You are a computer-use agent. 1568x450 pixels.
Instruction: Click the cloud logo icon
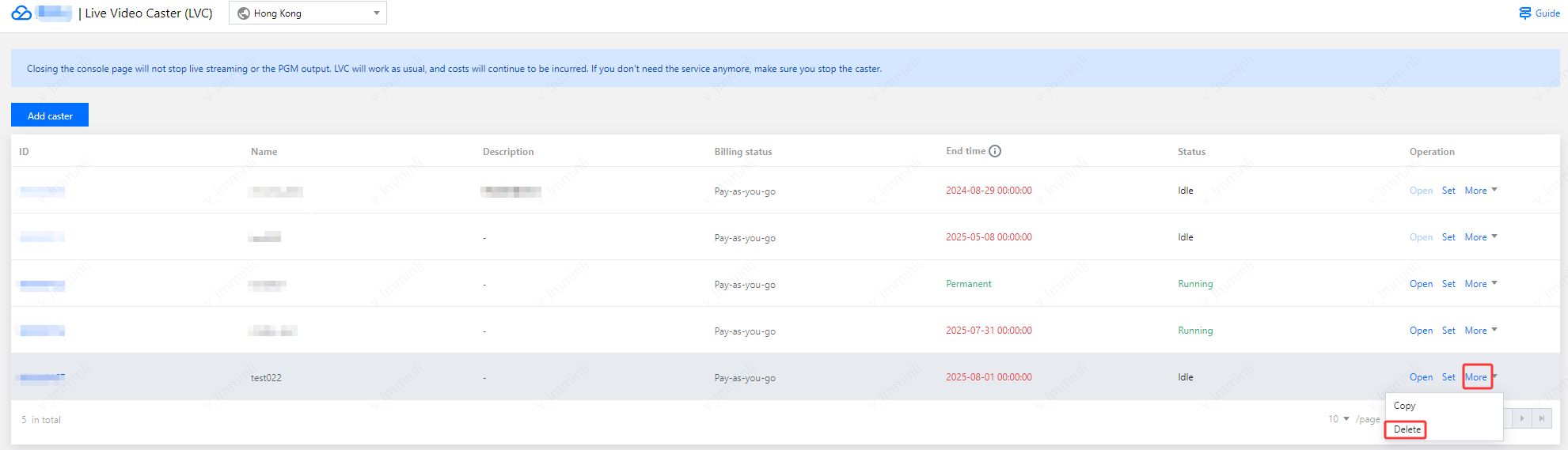pos(21,13)
